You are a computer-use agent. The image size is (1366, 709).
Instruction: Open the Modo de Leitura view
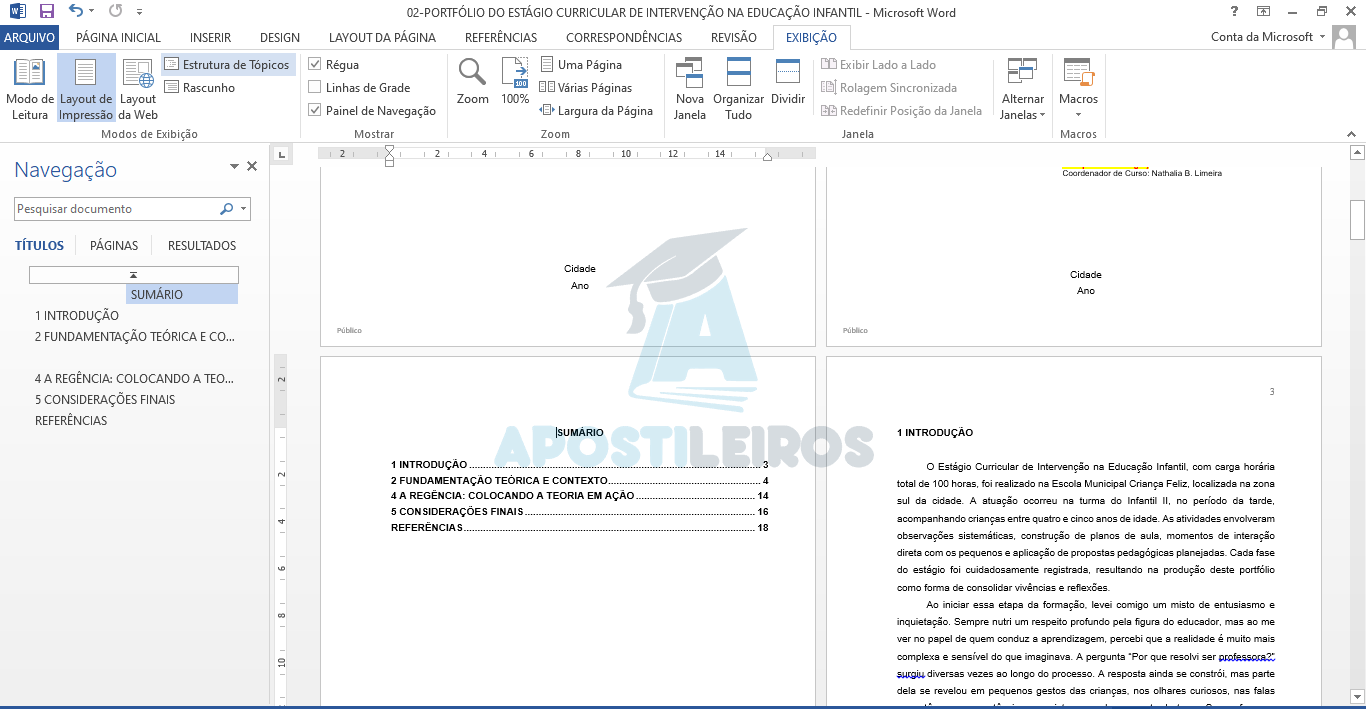[x=29, y=88]
